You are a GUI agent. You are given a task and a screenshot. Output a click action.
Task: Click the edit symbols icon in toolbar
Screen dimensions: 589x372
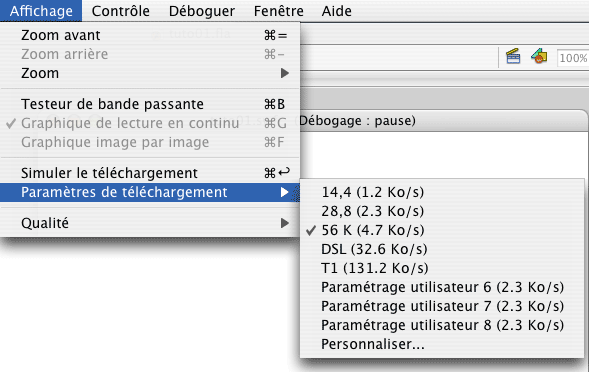(x=539, y=56)
